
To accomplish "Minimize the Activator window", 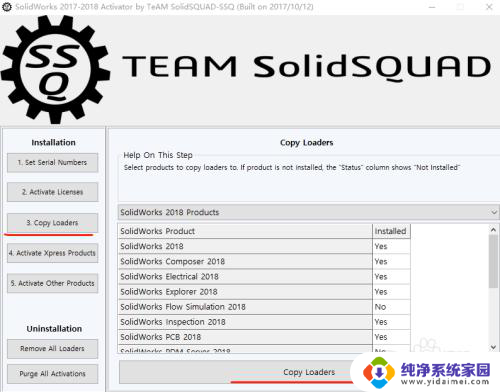I will click(432, 7).
